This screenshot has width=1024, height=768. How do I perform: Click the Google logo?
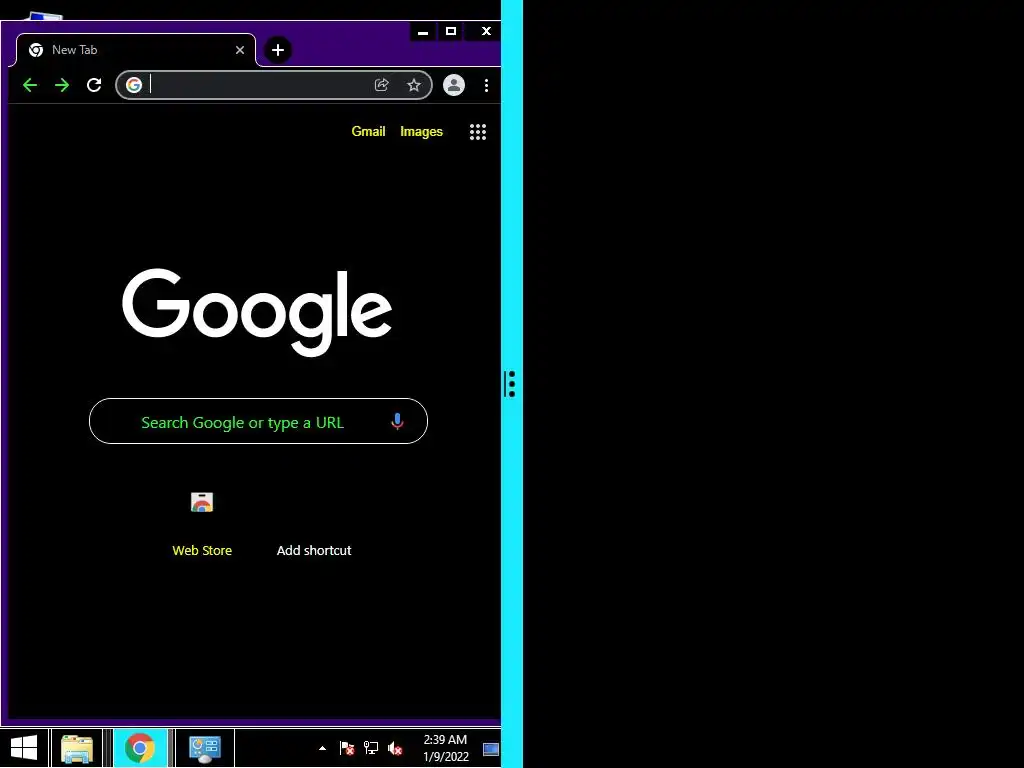pyautogui.click(x=257, y=312)
